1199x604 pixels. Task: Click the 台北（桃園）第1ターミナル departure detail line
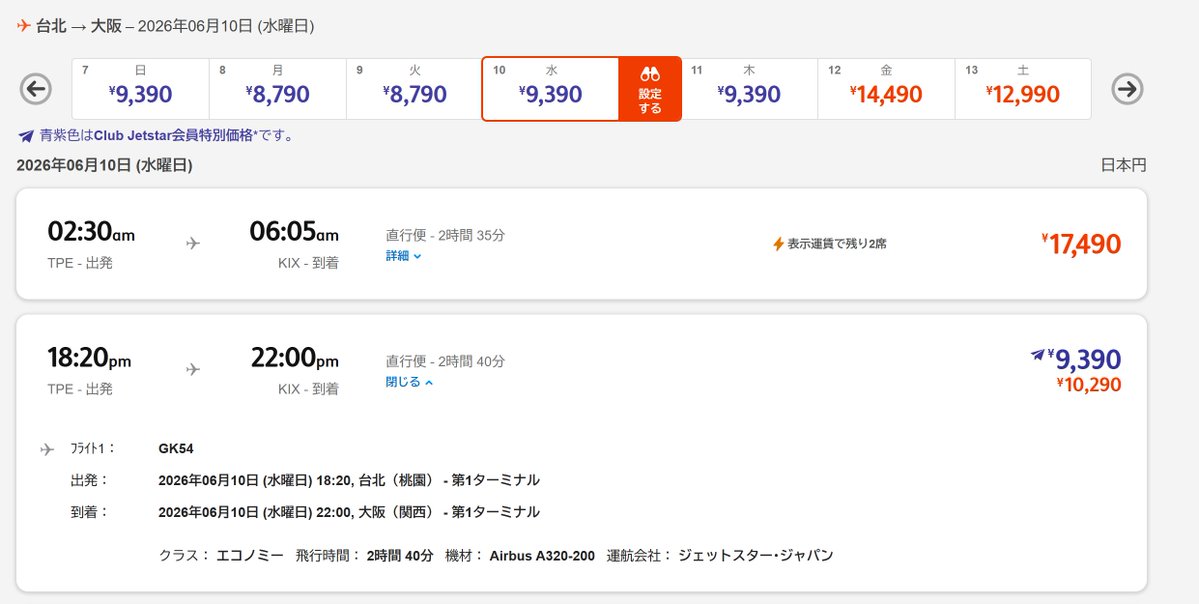tap(349, 481)
